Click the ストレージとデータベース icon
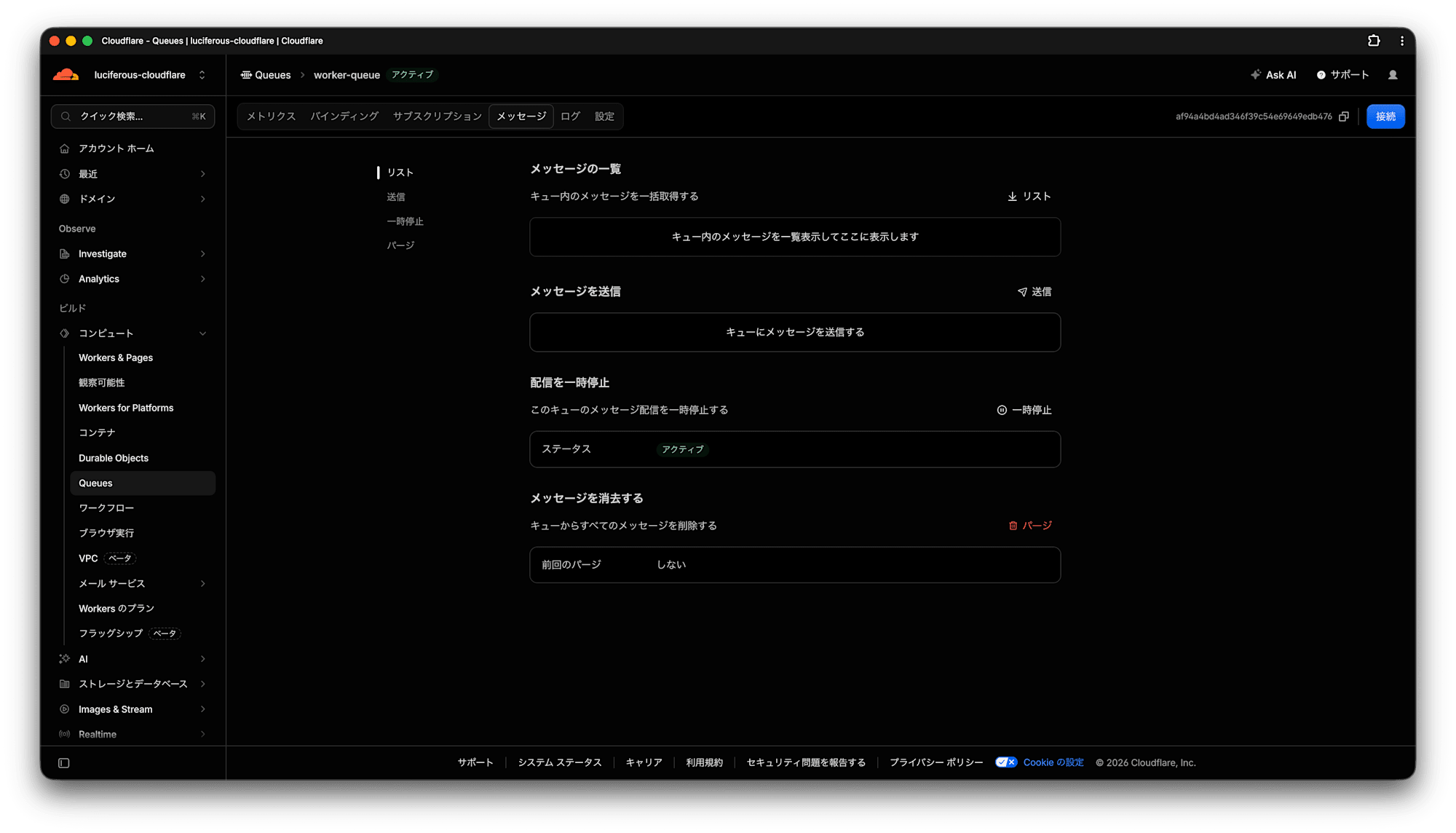Viewport: 1456px width, 833px height. tap(65, 684)
